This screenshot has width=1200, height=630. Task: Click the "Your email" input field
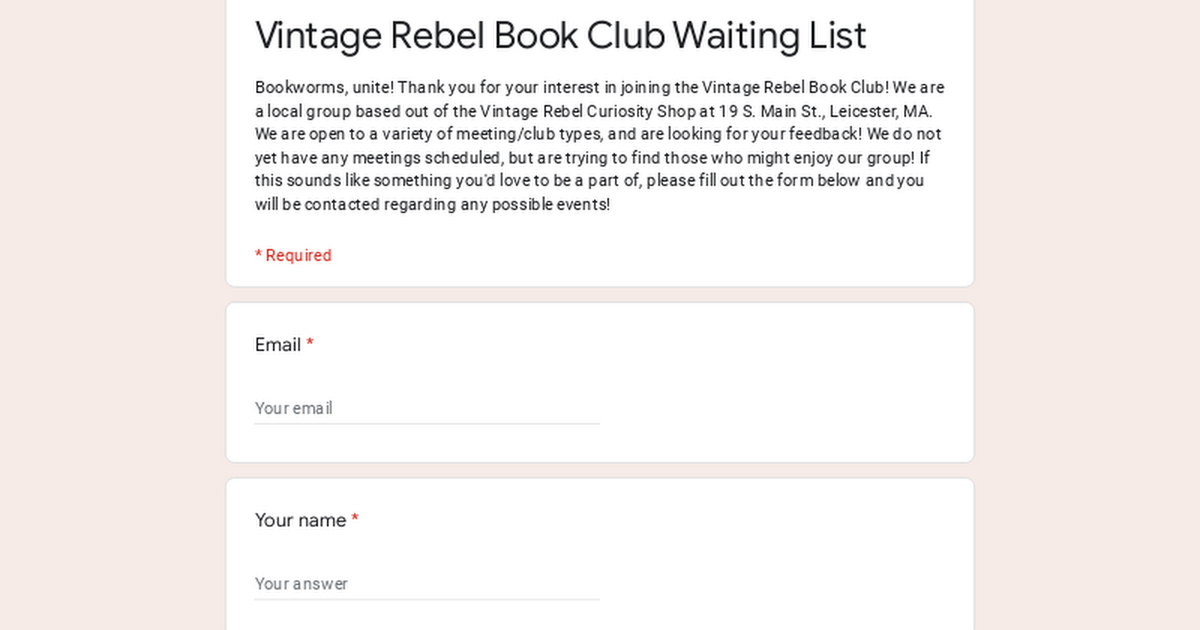(427, 408)
